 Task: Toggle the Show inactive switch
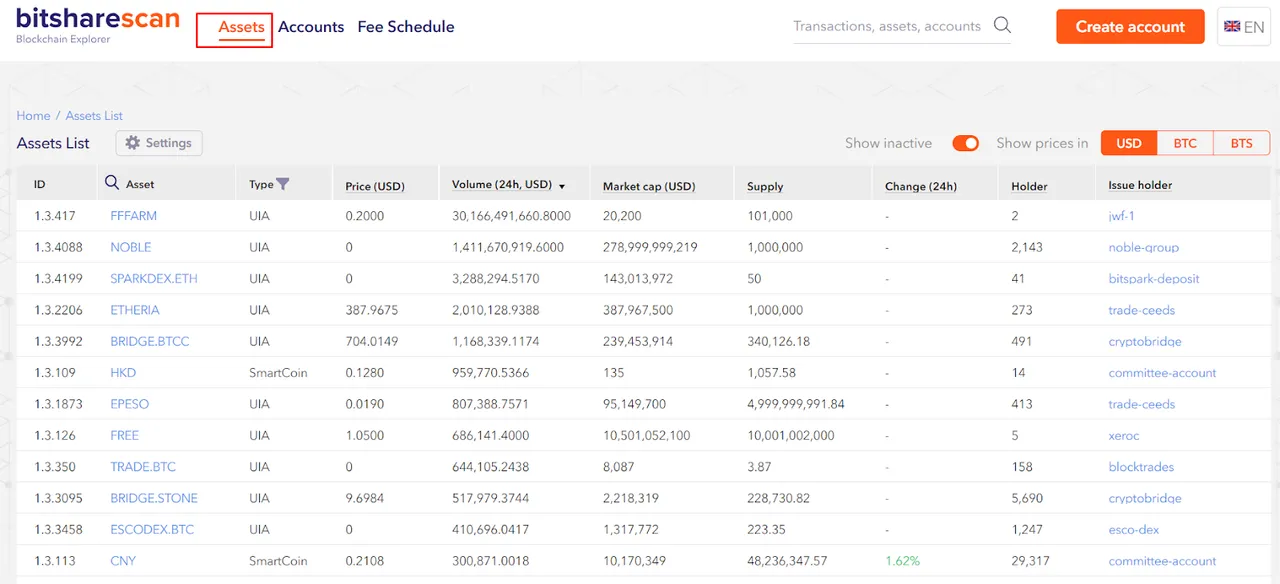(965, 143)
